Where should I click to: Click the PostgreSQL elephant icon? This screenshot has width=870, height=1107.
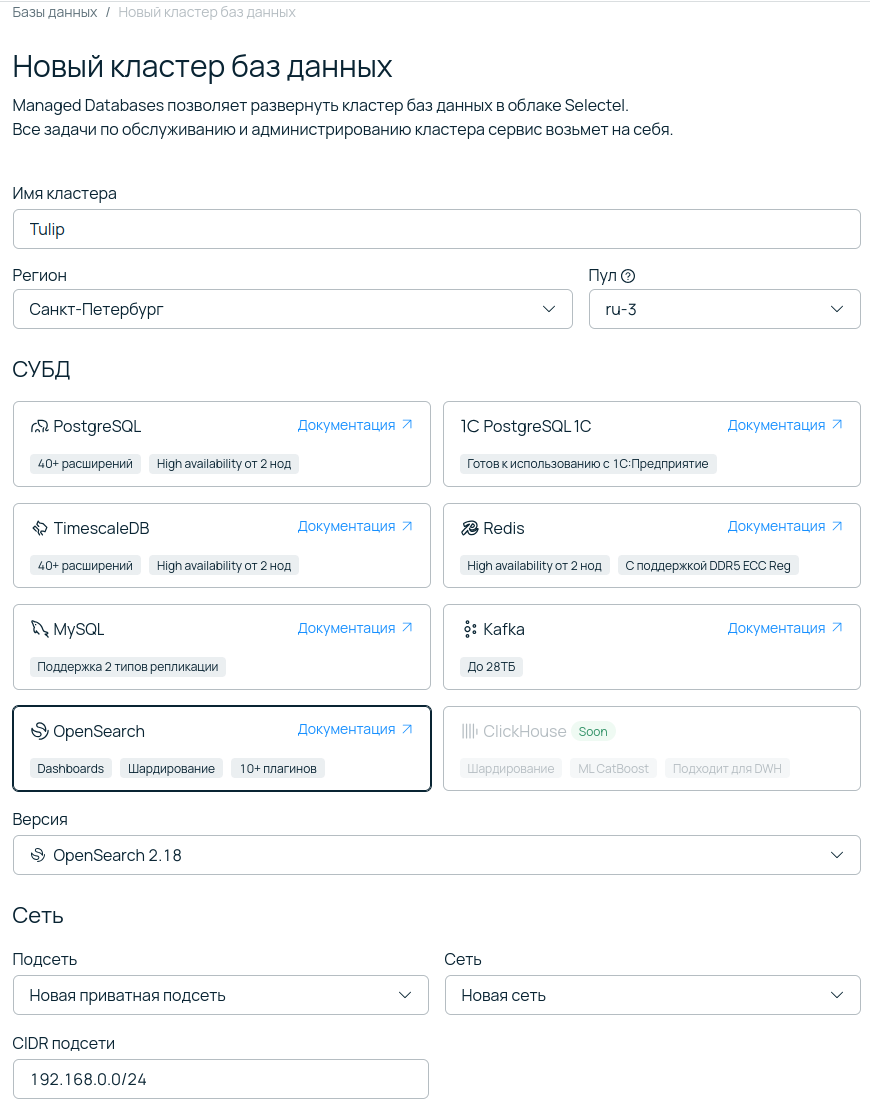pos(39,427)
